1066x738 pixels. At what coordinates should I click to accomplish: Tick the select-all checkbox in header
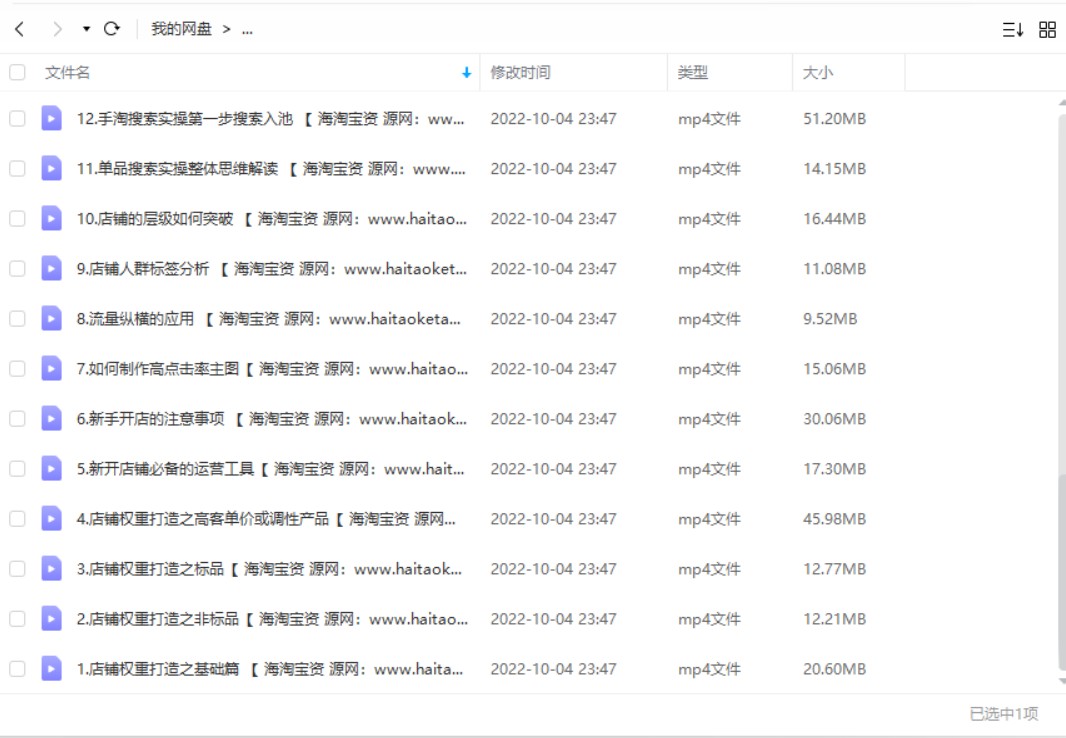pyautogui.click(x=17, y=72)
